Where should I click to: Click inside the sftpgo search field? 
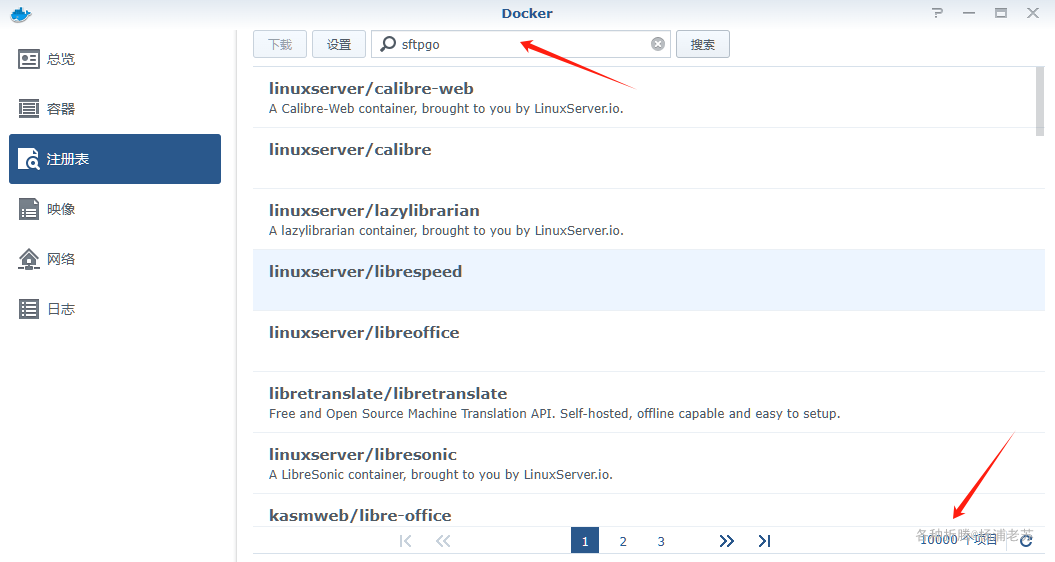pyautogui.click(x=520, y=44)
